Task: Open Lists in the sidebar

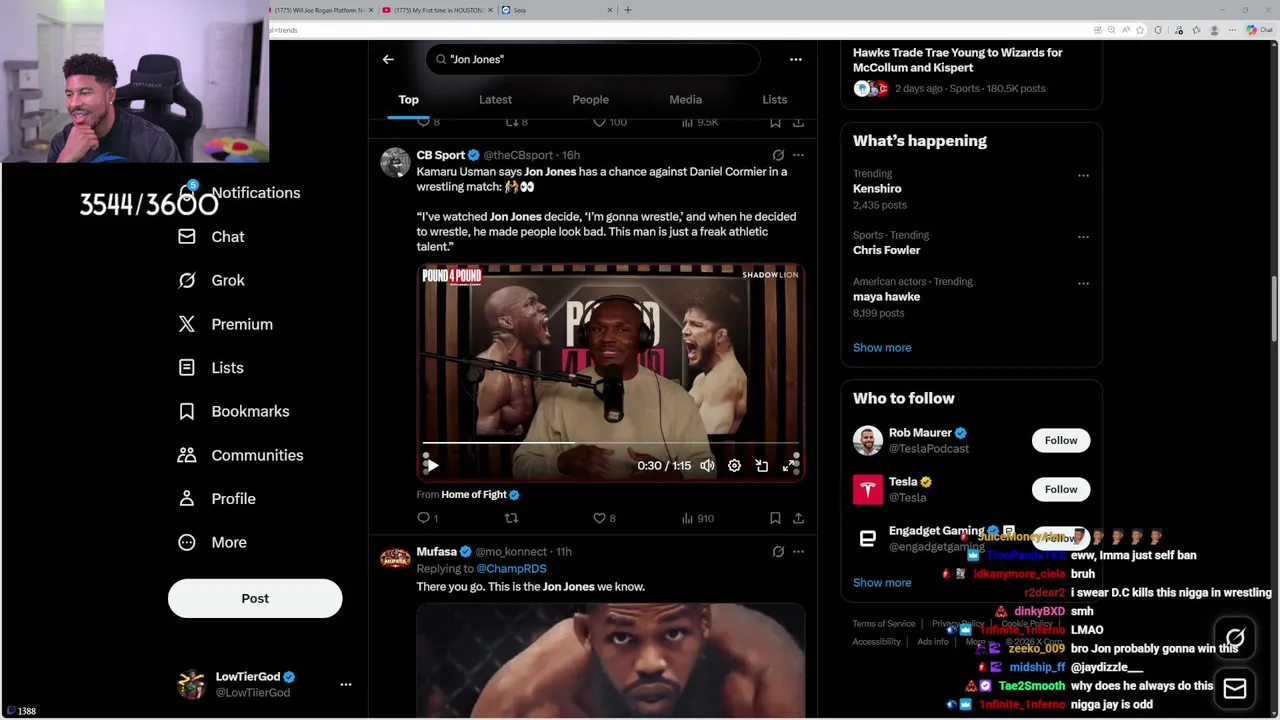Action: pos(211,368)
